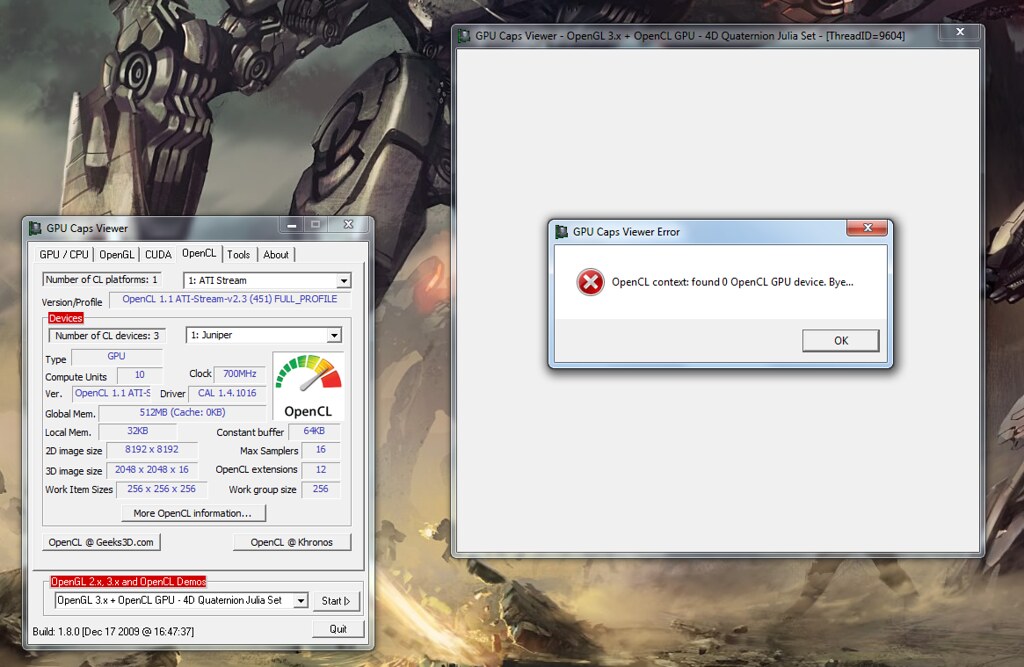Screen dimensions: 1024x667
Task: Click the red error icon in dialog
Action: [x=590, y=282]
